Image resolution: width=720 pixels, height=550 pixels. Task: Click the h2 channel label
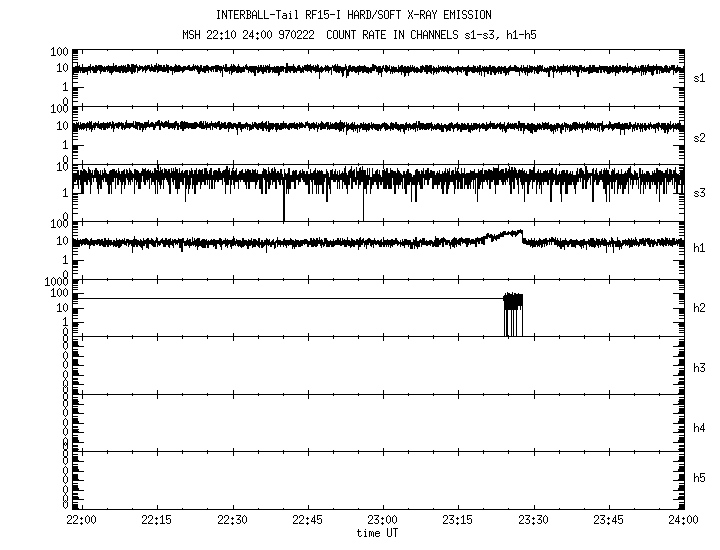[699, 308]
